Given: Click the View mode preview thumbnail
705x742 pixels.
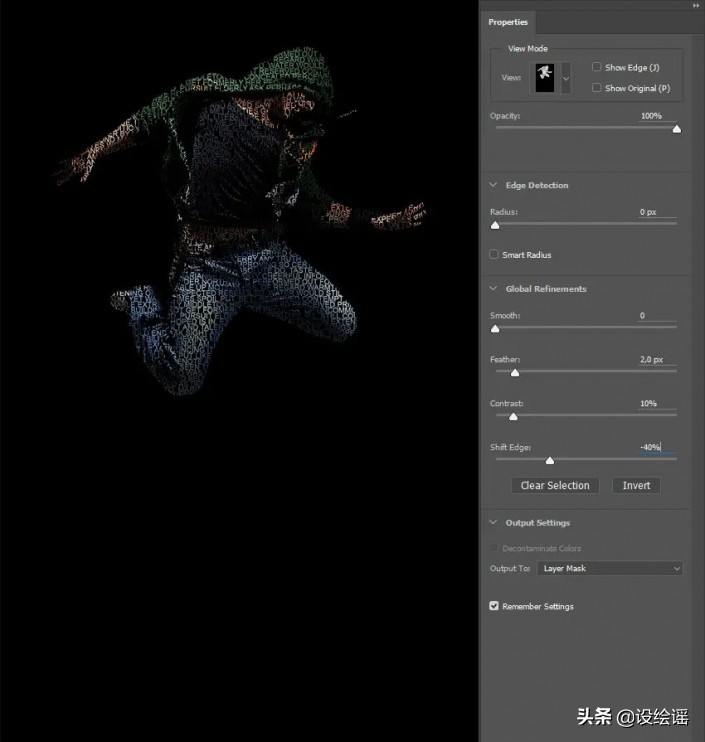Looking at the screenshot, I should (545, 77).
